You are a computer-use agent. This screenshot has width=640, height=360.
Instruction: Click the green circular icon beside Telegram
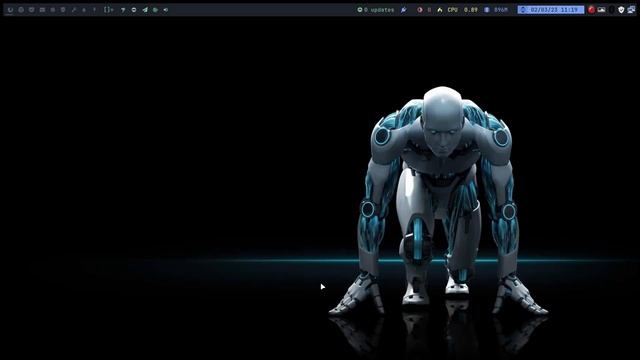(156, 10)
